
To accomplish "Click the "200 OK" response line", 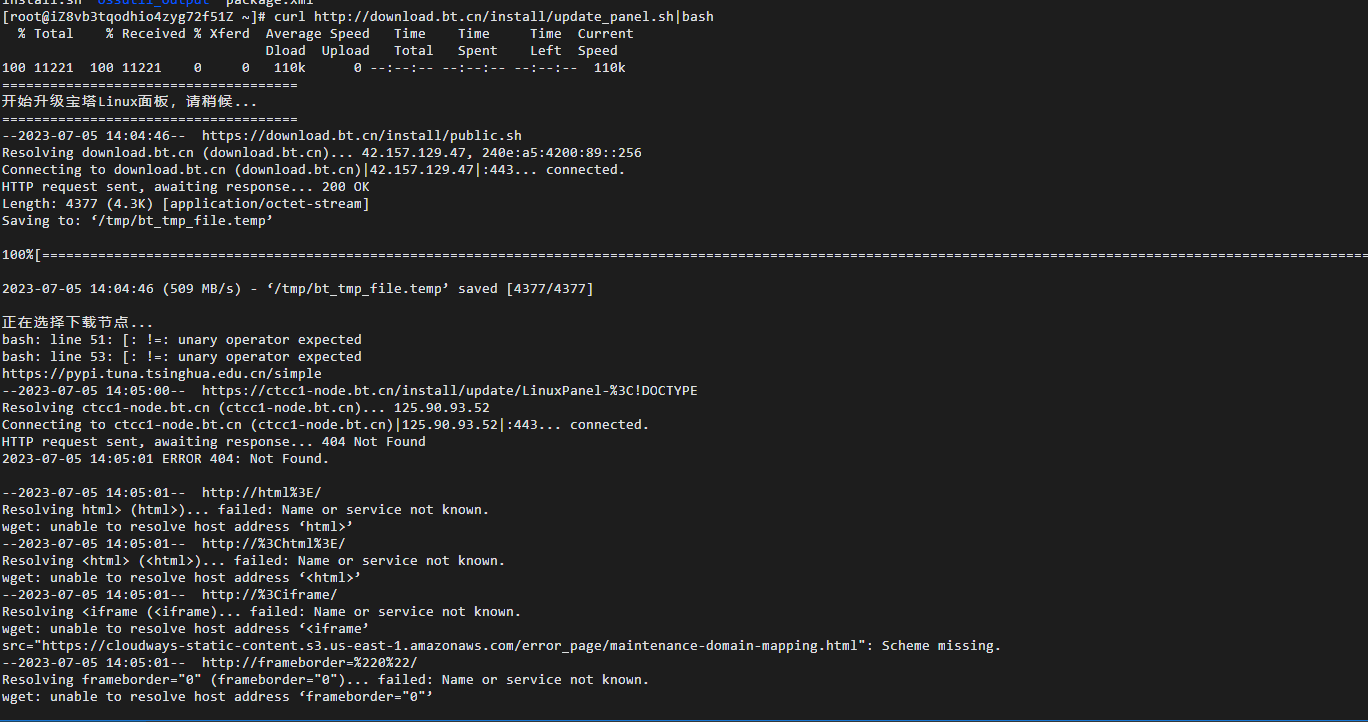I will (x=185, y=187).
